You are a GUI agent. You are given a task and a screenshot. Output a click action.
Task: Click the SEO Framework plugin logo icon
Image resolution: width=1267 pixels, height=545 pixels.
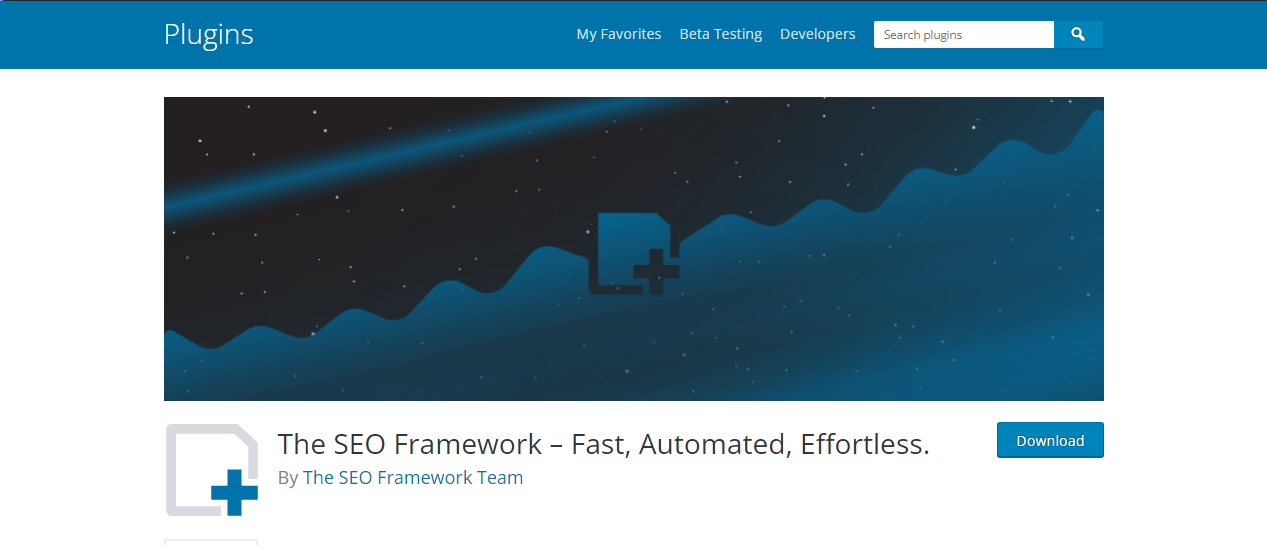(211, 470)
